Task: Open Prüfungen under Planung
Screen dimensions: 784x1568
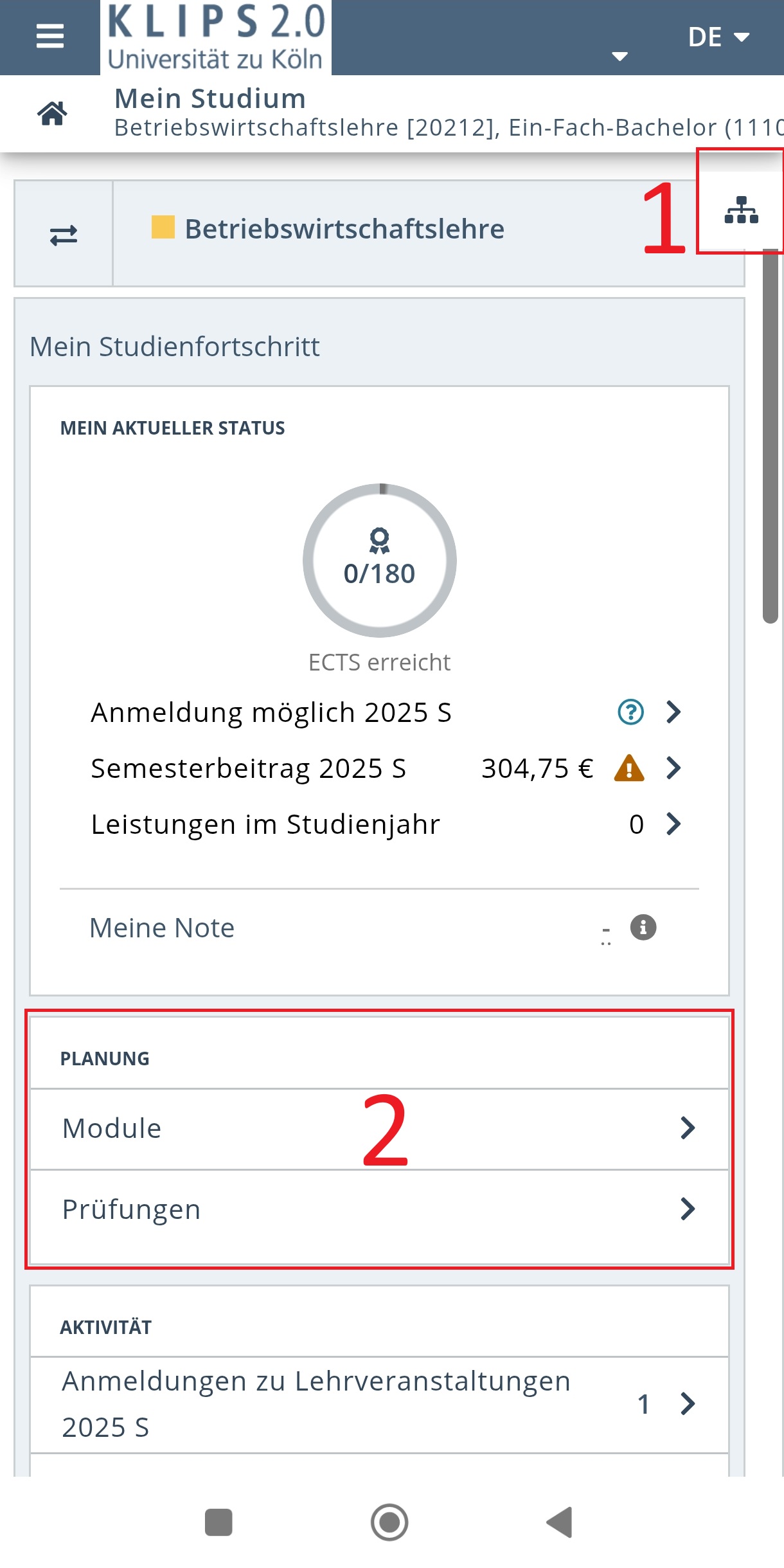Action: [379, 1209]
